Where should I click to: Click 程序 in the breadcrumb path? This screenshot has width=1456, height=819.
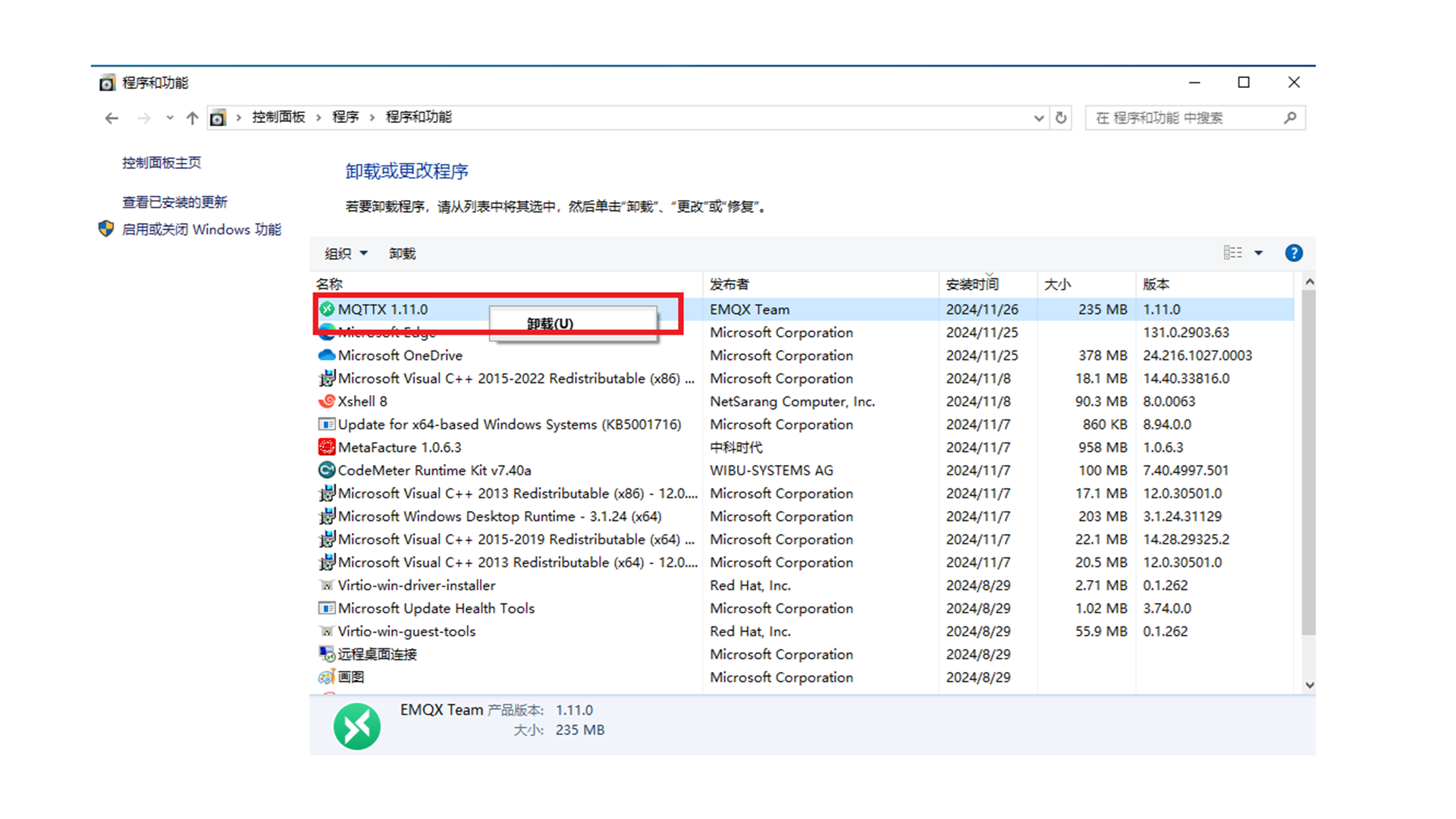point(345,117)
